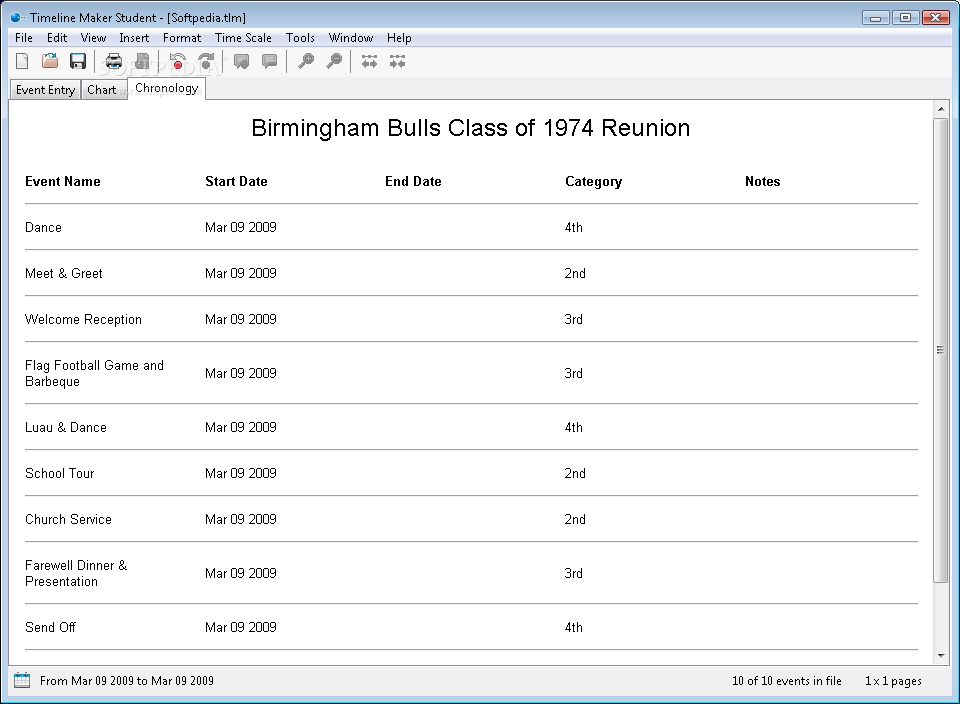Select the Luau & Dance event
Viewport: 960px width, 704px height.
(x=66, y=427)
